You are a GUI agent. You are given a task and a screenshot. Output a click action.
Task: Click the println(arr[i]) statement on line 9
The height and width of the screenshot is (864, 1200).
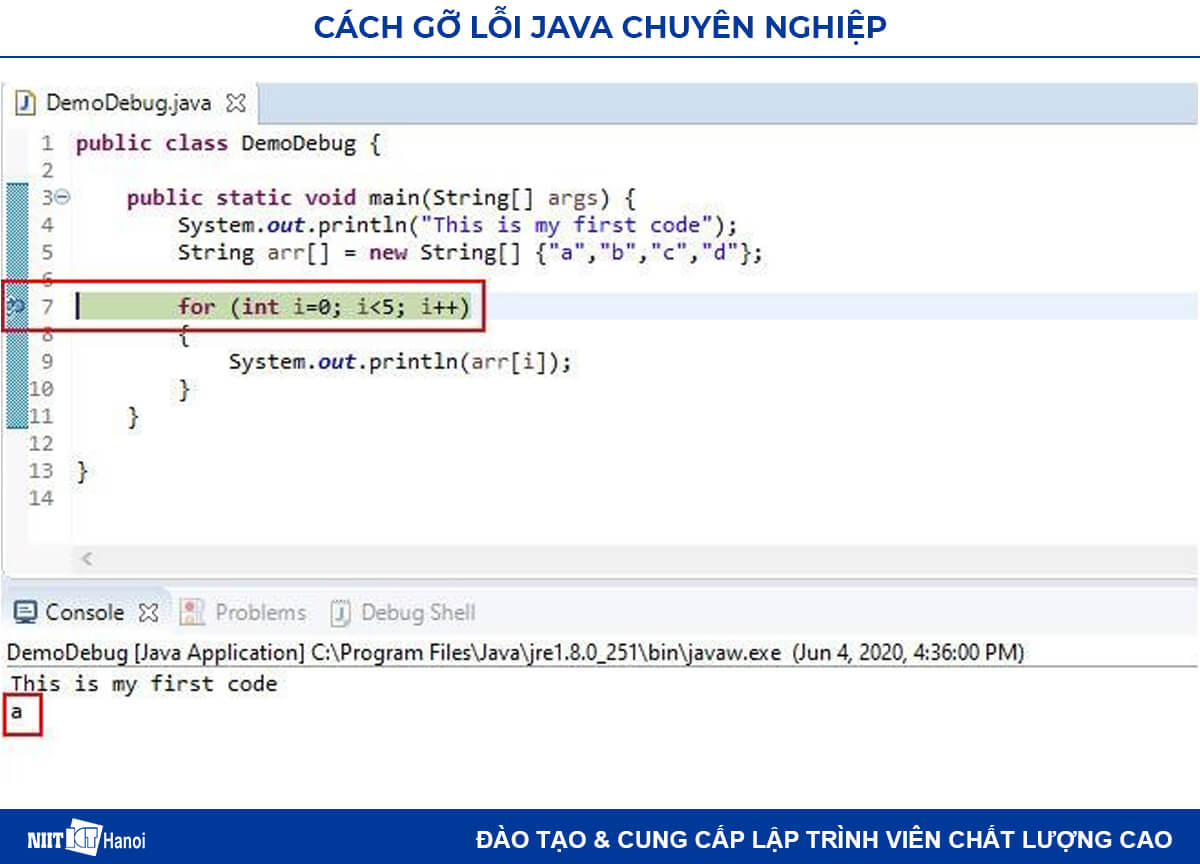point(400,361)
